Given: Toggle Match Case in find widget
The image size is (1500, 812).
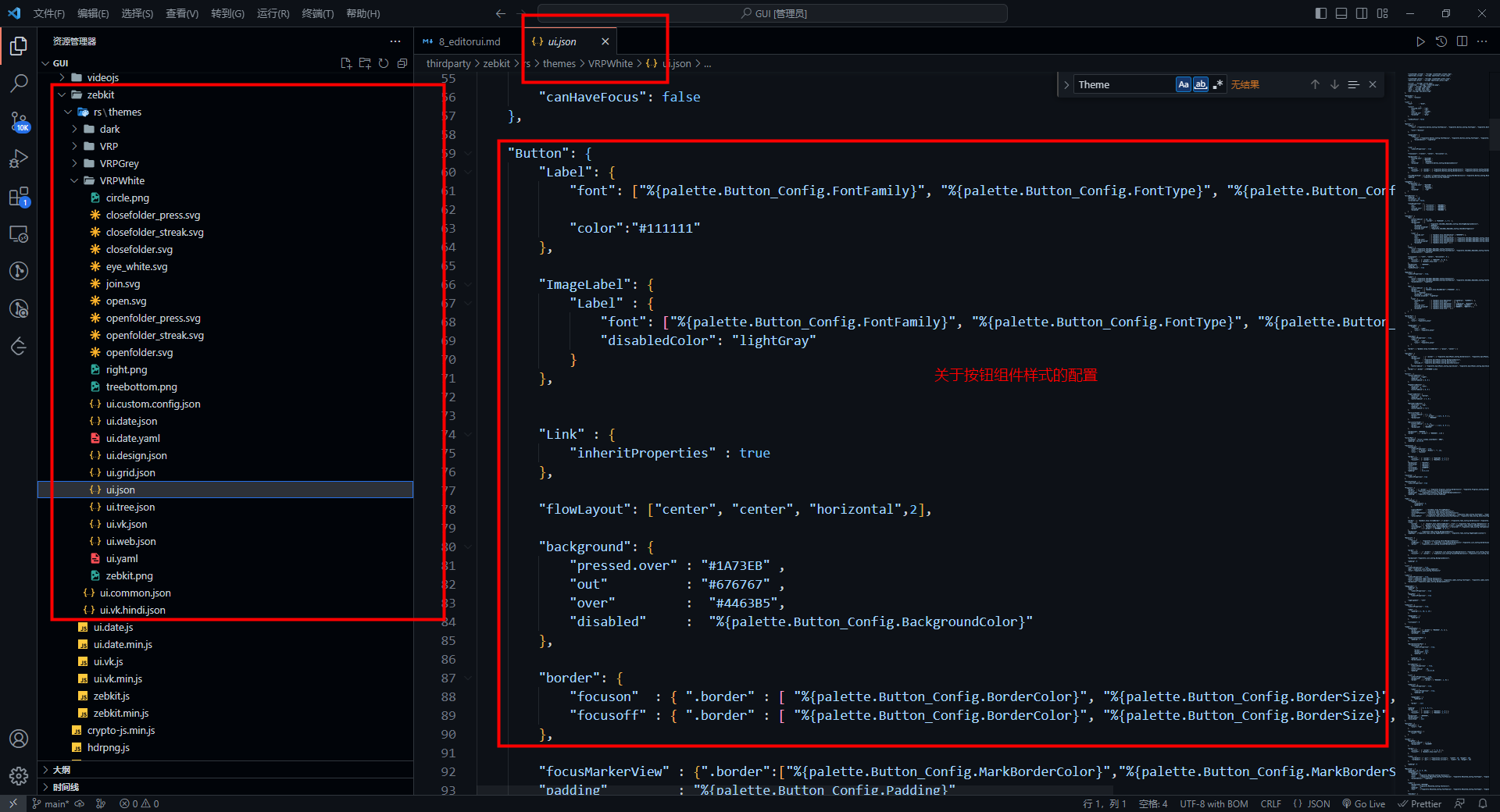Looking at the screenshot, I should coord(1184,84).
